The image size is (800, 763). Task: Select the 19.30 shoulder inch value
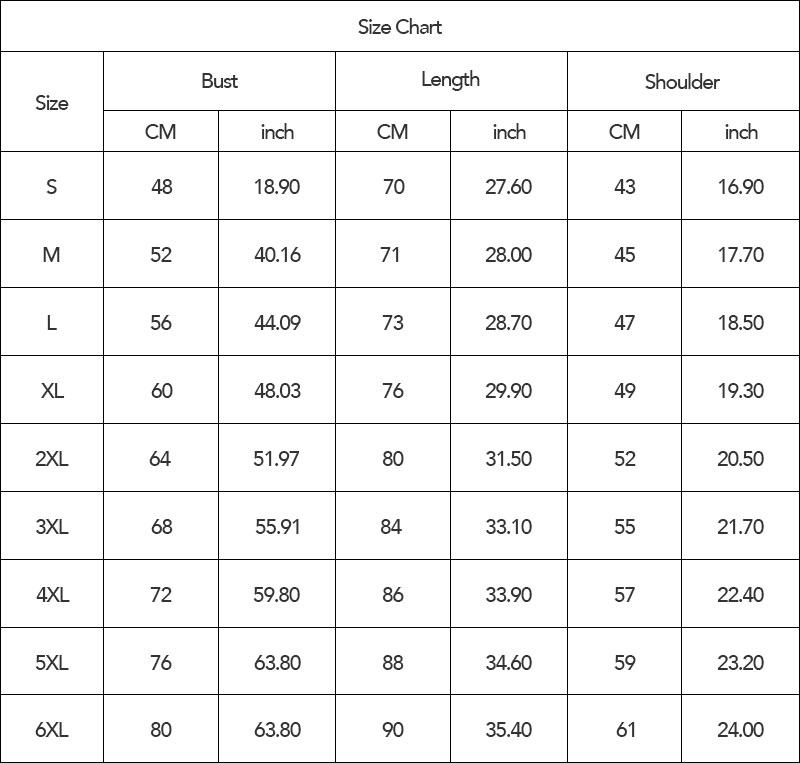coord(740,391)
